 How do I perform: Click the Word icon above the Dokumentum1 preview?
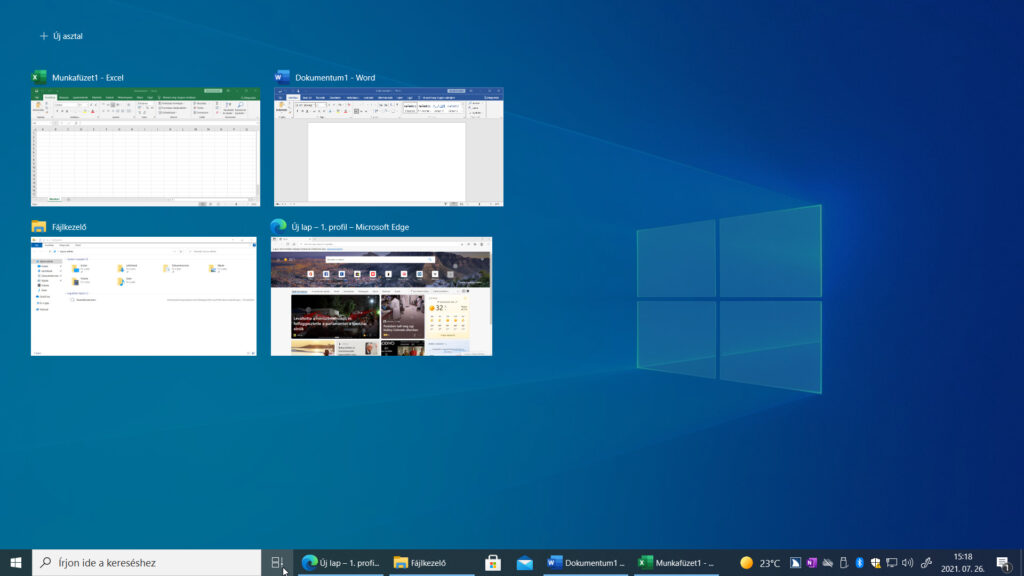click(282, 77)
